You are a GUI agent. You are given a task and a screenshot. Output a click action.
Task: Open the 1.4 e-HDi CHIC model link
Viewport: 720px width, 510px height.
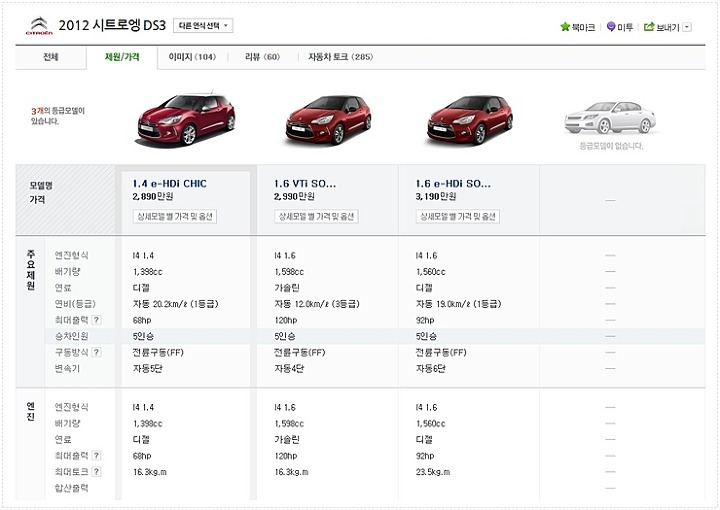pyautogui.click(x=169, y=184)
